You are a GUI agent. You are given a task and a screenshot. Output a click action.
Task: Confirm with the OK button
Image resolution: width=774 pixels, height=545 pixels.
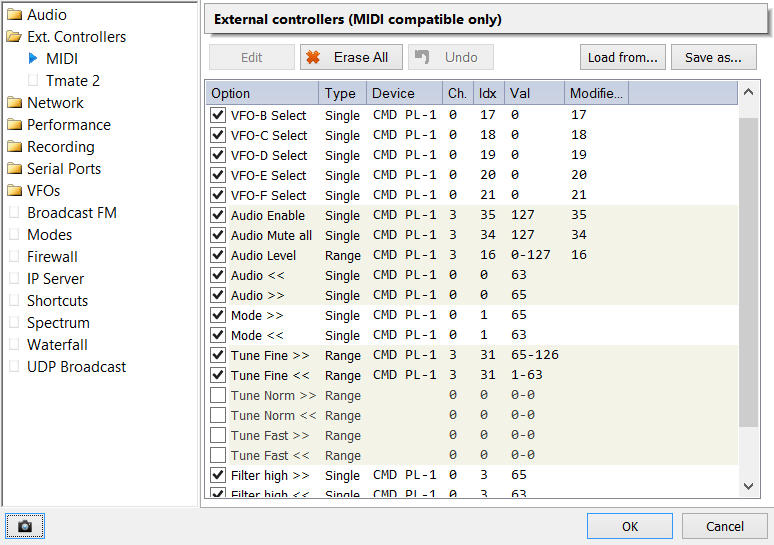click(629, 526)
